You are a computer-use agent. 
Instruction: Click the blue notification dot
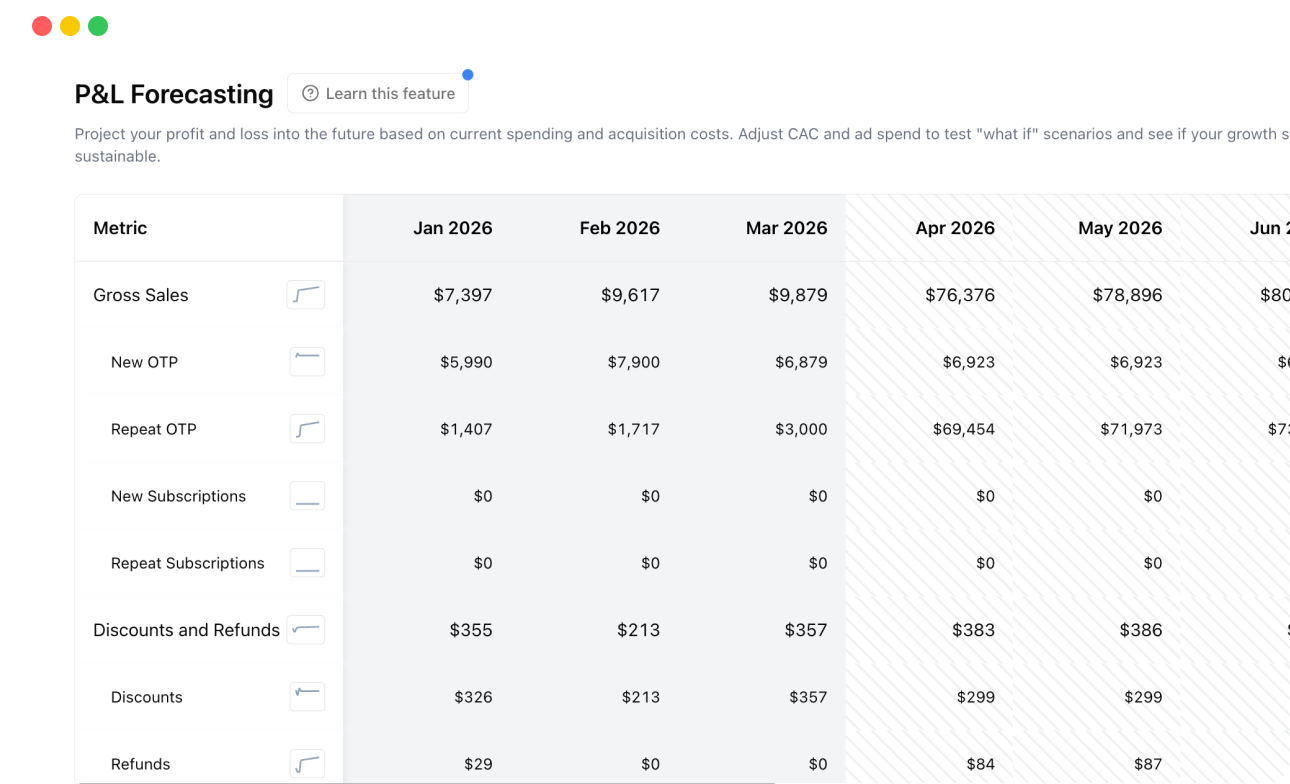point(468,73)
